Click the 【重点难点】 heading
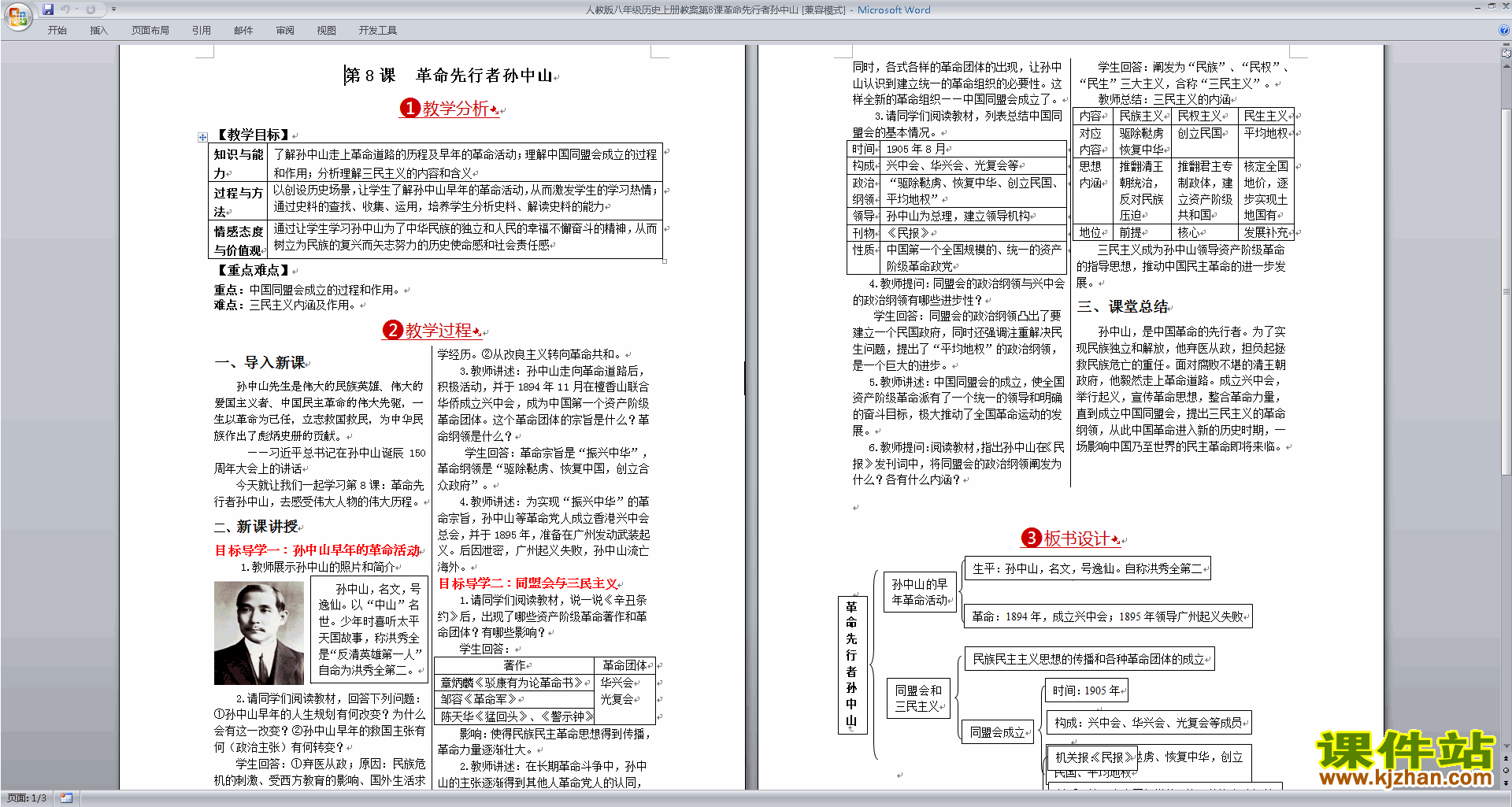The height and width of the screenshot is (807, 1512). coord(253,270)
